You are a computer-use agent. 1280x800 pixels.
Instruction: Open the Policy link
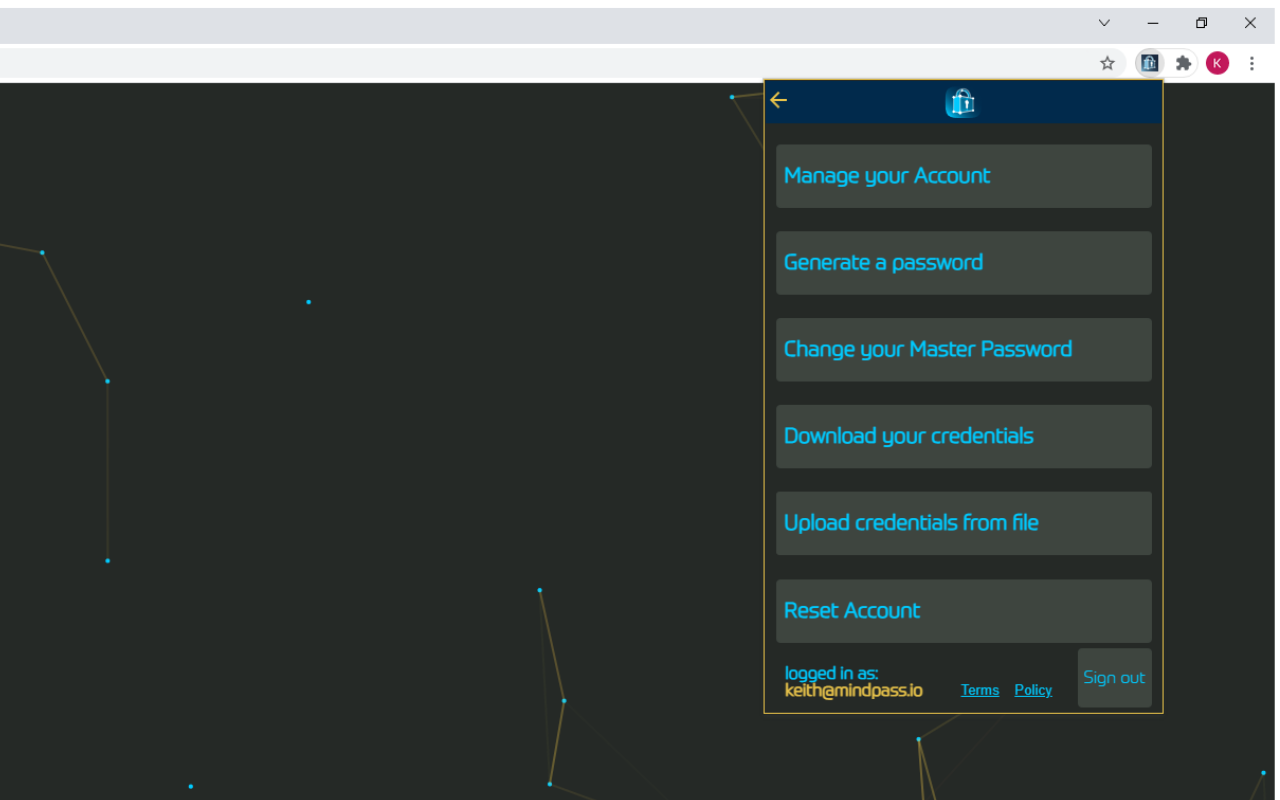point(1033,690)
